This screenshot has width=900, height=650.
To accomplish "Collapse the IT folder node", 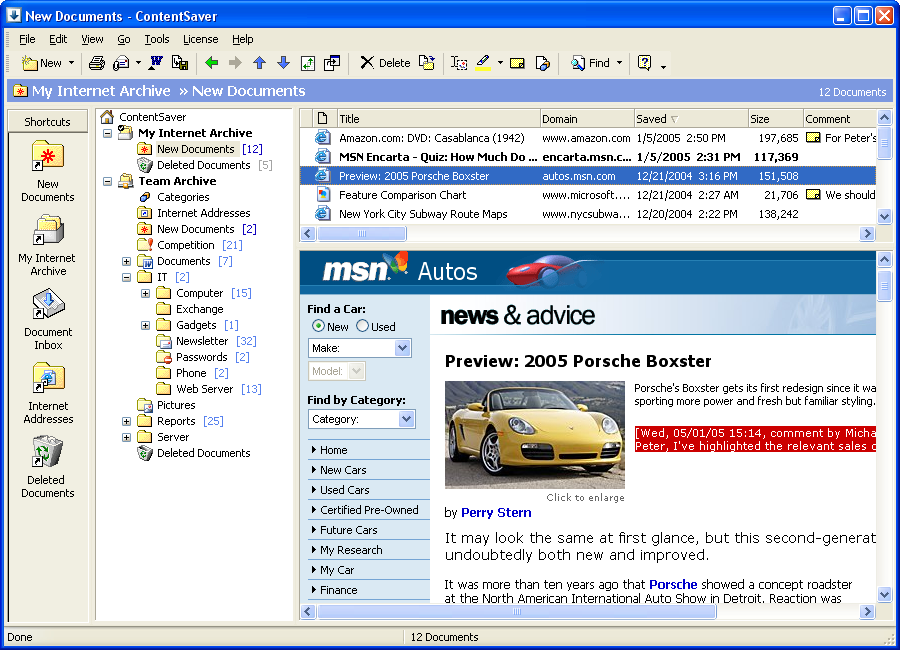I will (x=126, y=277).
